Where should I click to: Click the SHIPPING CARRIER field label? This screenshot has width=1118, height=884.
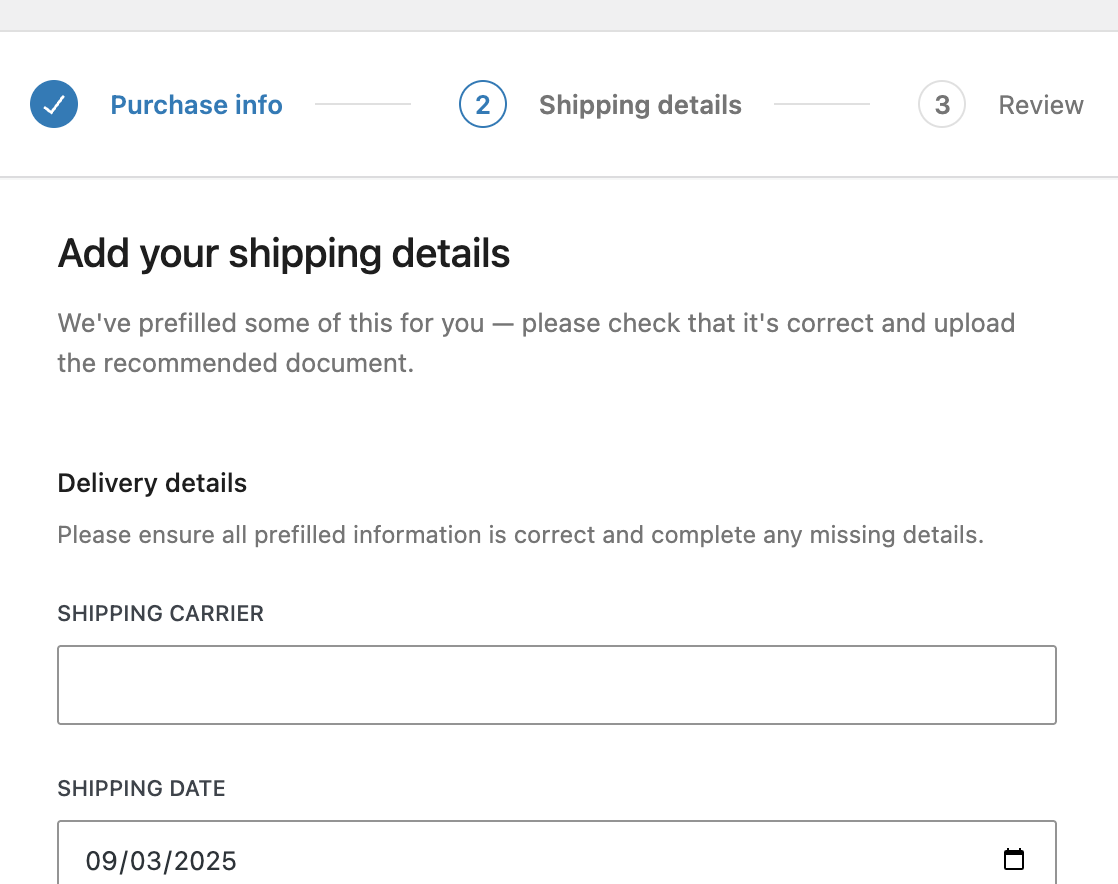click(x=160, y=613)
